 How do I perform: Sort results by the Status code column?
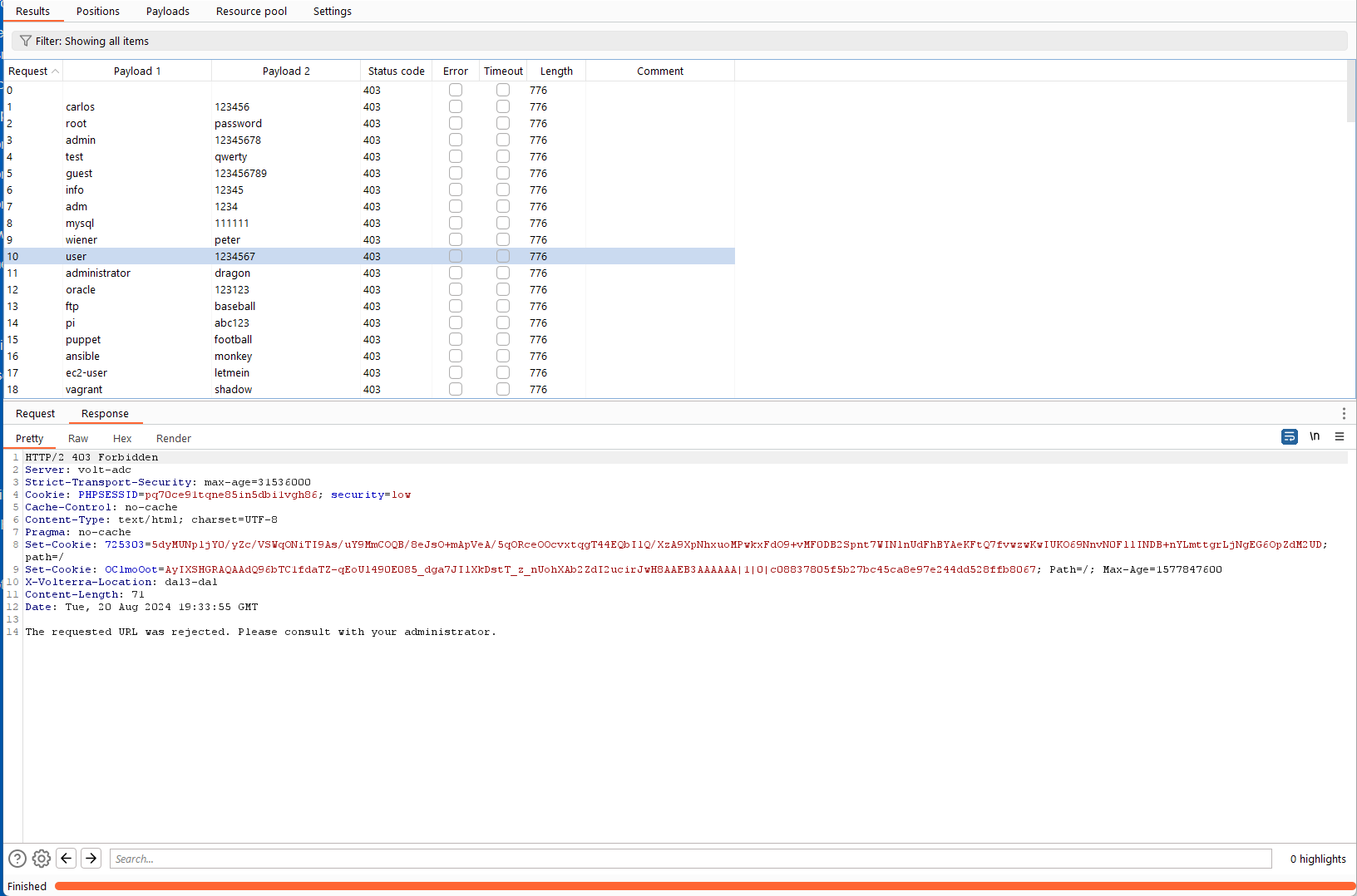(x=396, y=71)
